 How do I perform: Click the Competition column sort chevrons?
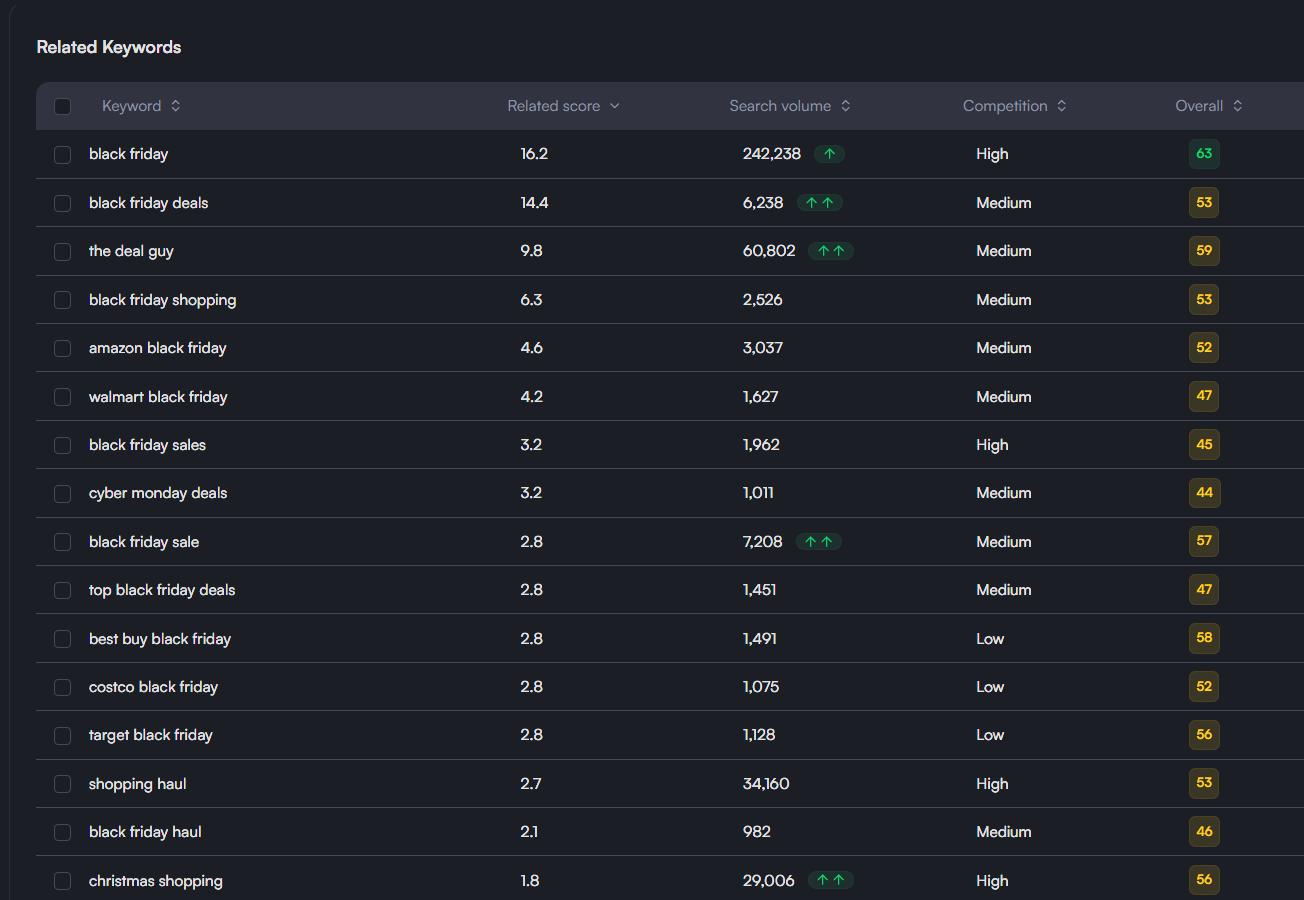[x=1063, y=105]
